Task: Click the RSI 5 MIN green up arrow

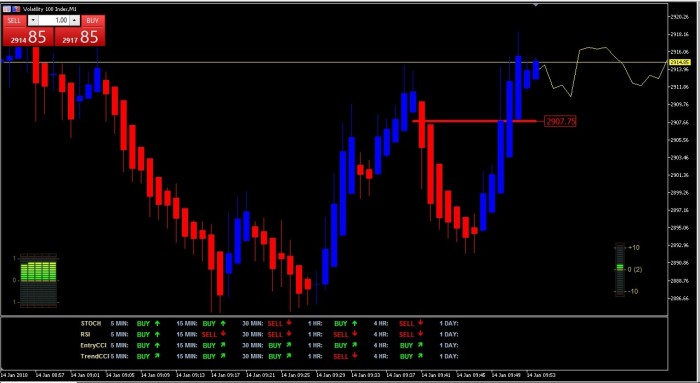Action: (x=157, y=334)
